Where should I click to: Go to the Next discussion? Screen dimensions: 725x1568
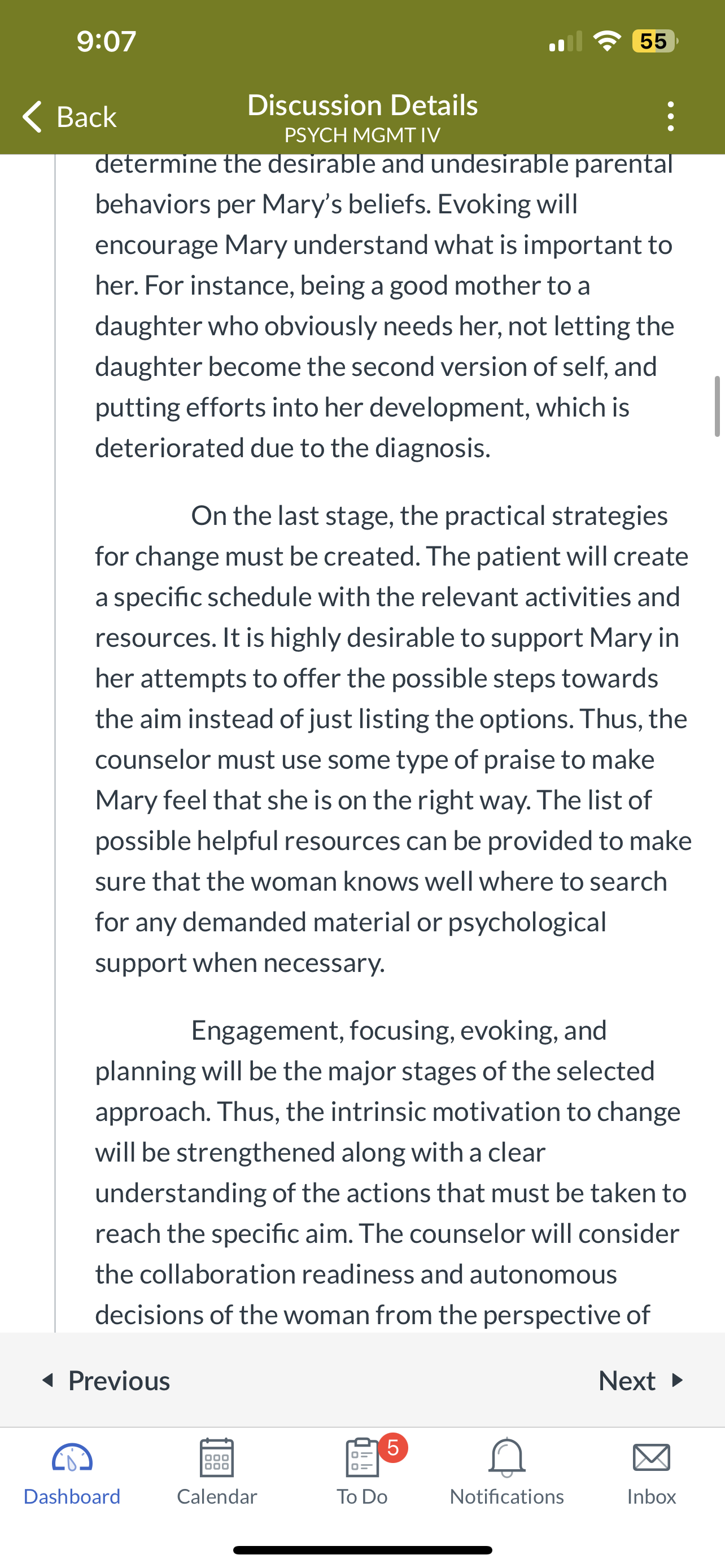coord(641,1380)
